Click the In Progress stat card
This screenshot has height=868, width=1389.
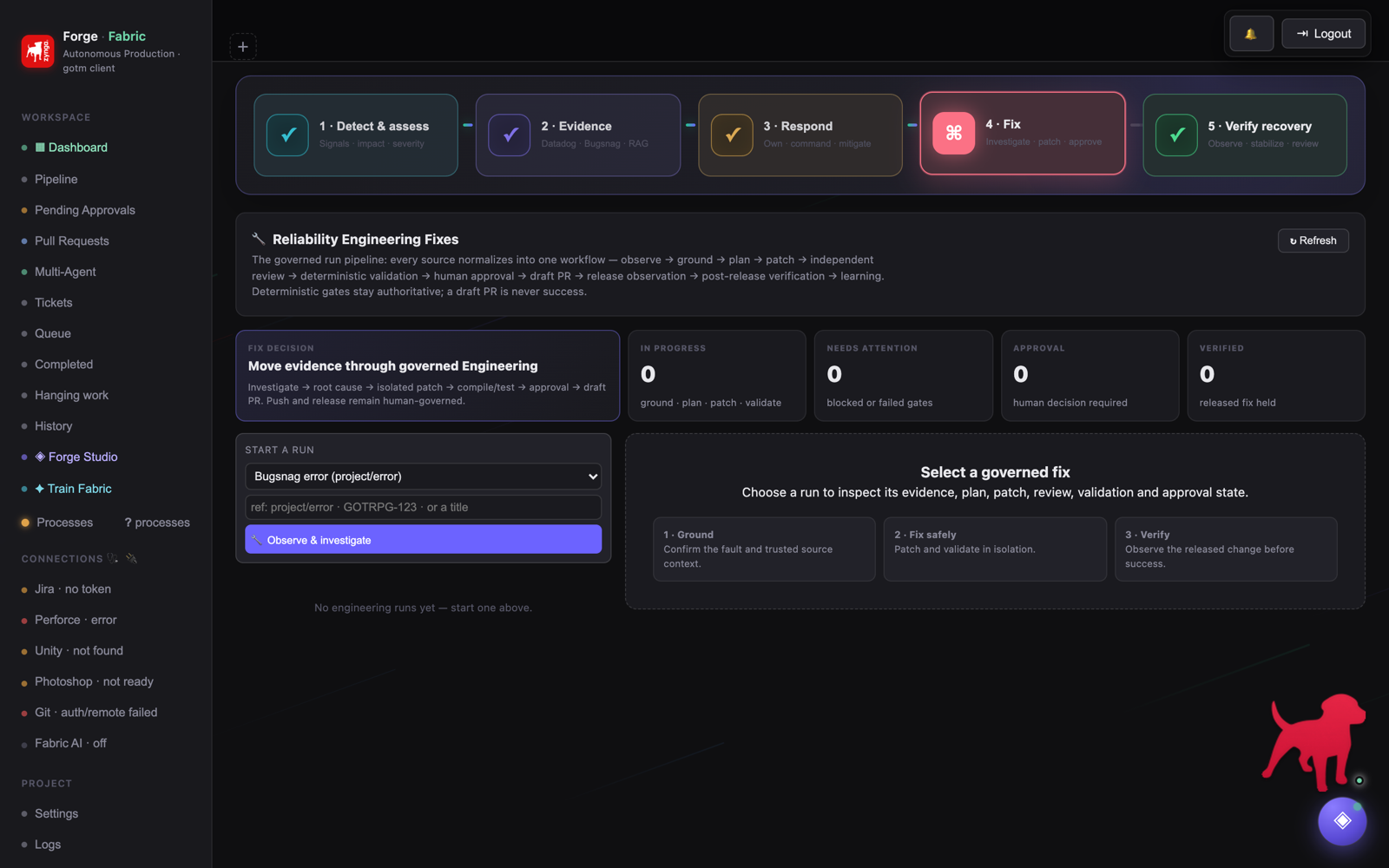717,376
